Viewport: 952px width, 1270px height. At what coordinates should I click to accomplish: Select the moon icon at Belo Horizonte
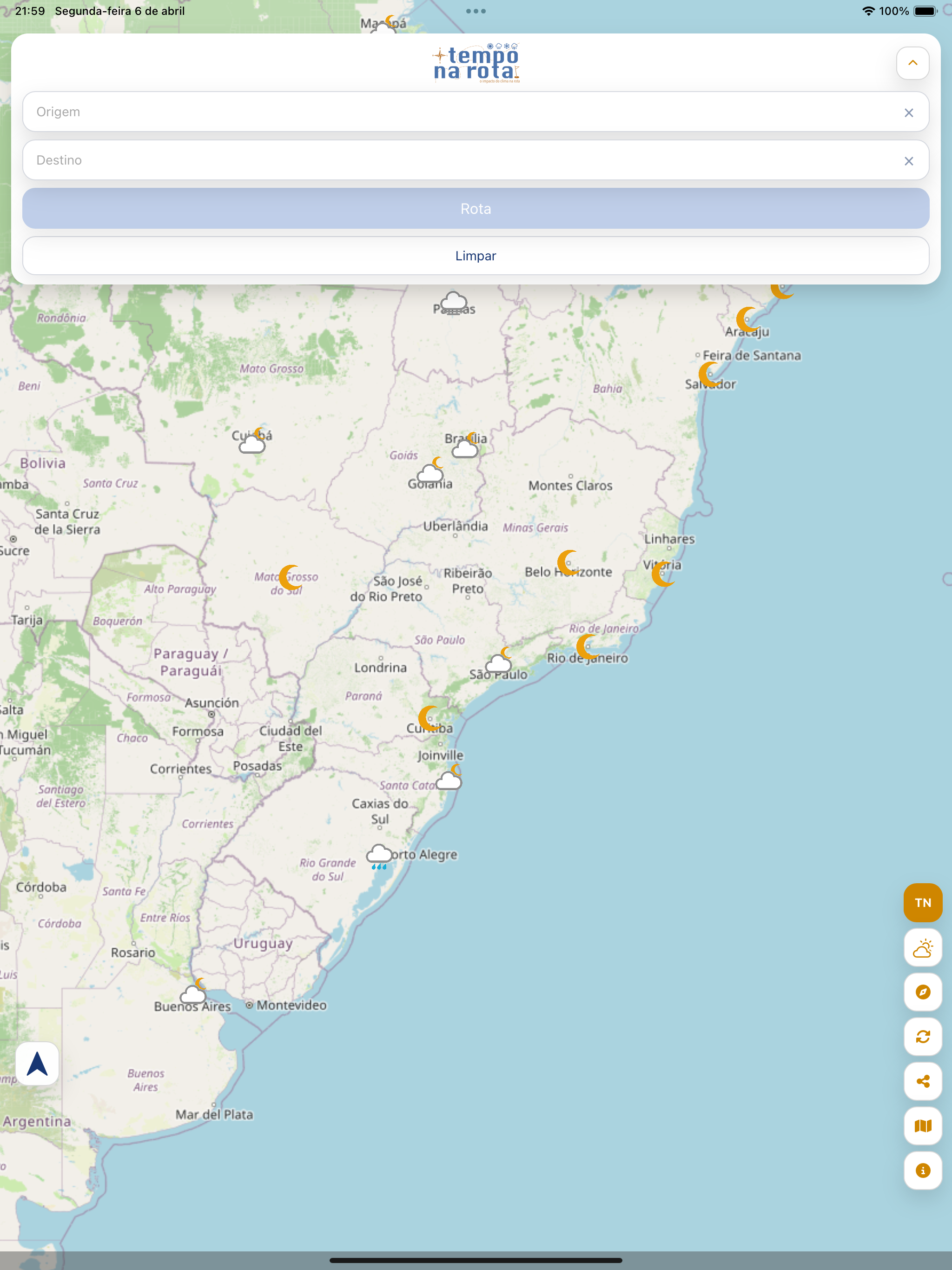coord(569,562)
